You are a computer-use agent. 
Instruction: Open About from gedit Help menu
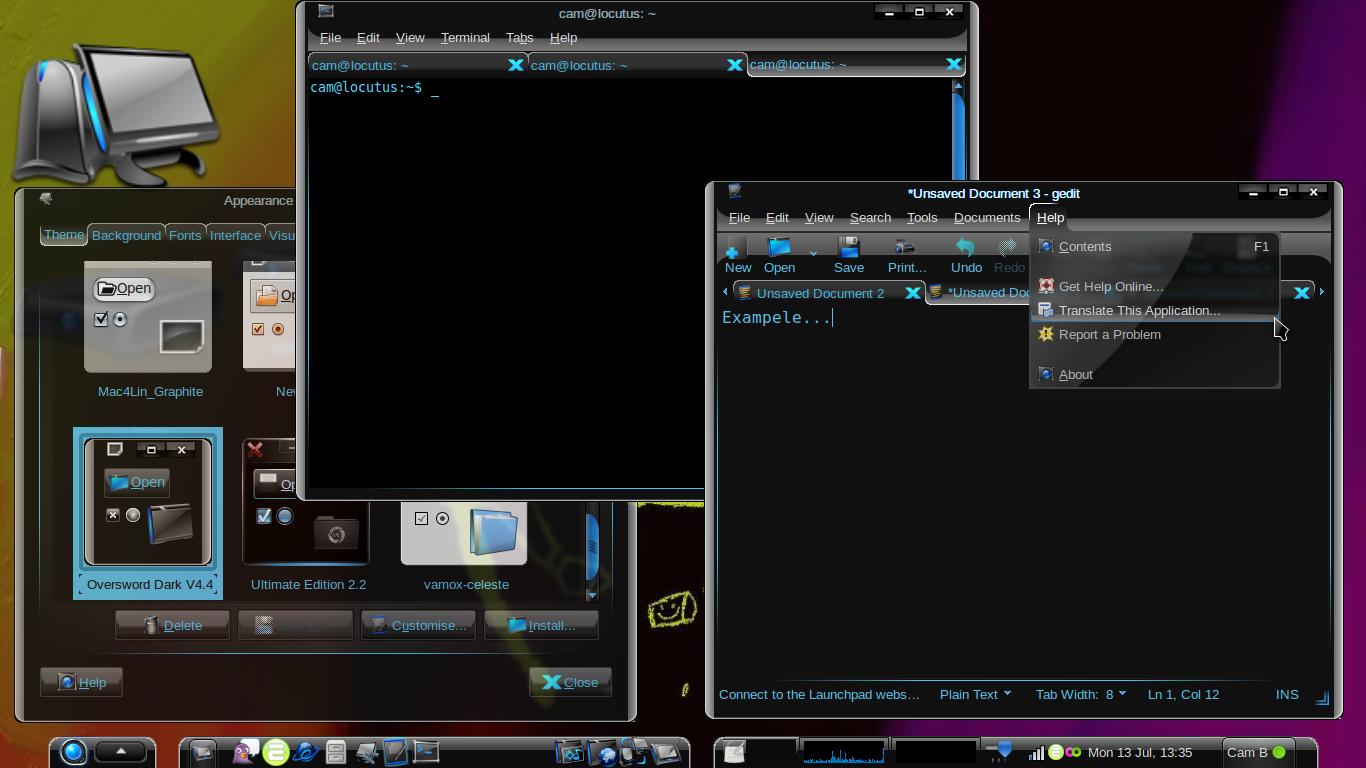[x=1154, y=374]
